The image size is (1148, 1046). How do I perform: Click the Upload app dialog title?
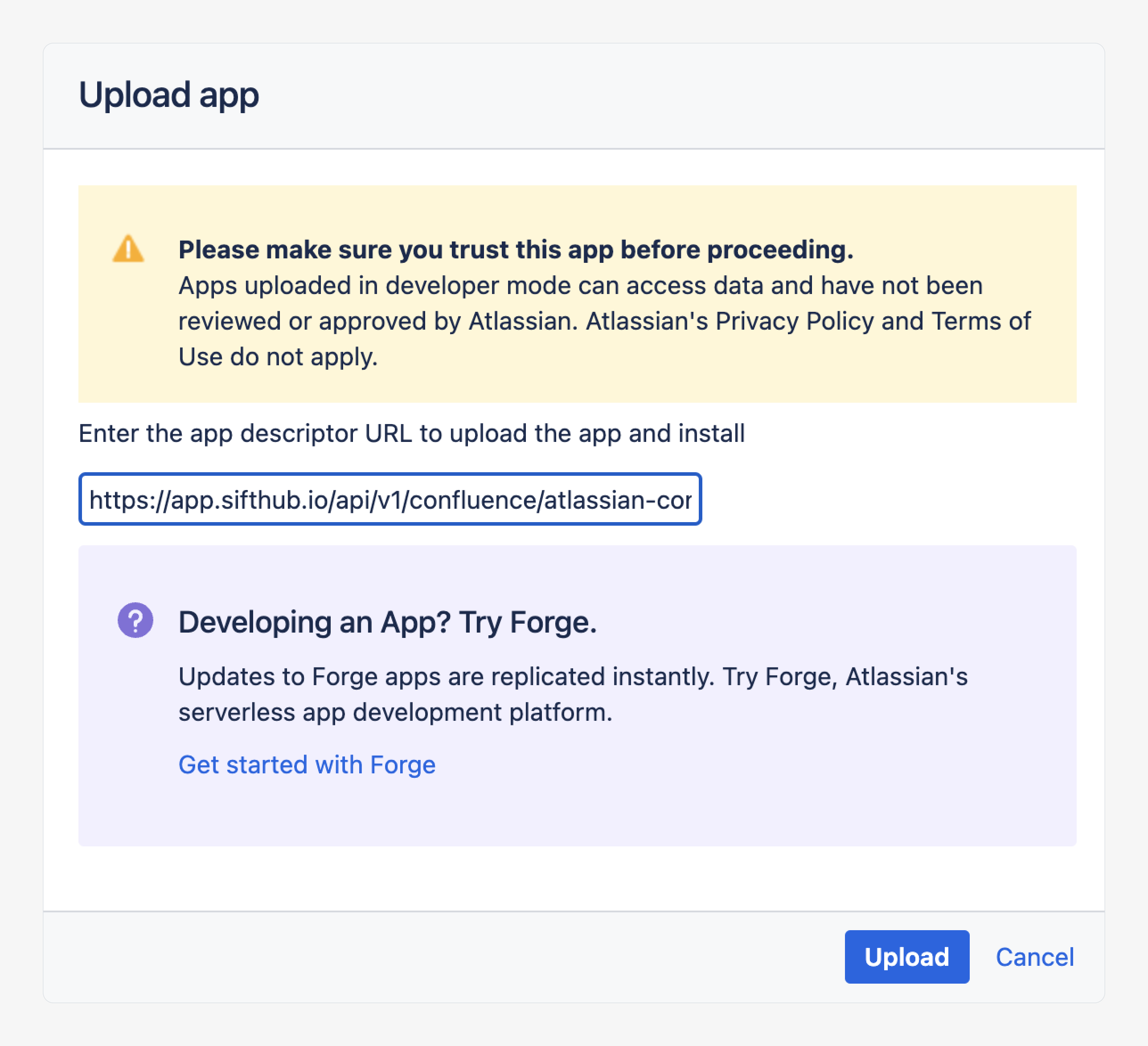click(x=168, y=94)
